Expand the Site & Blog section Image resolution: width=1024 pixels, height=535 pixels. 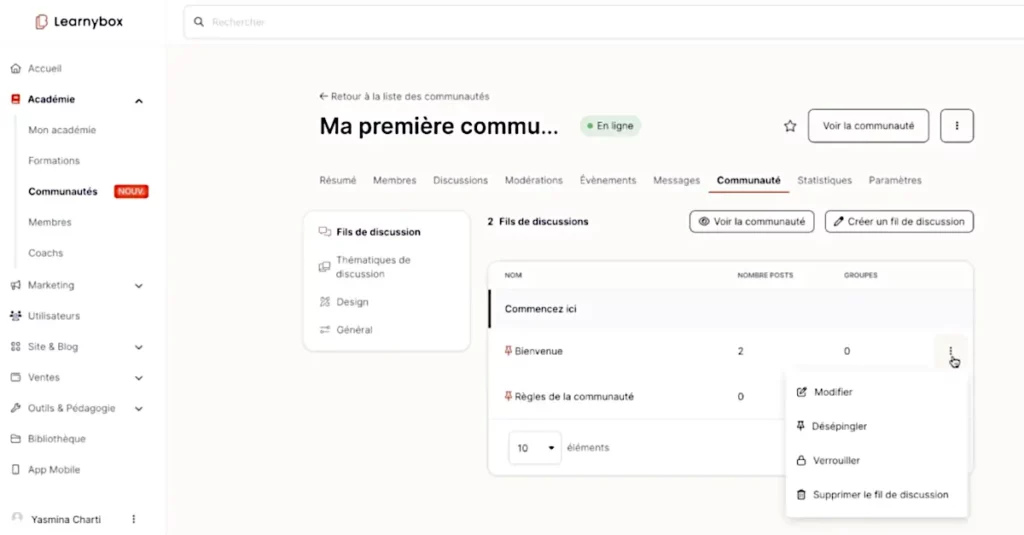(x=138, y=348)
